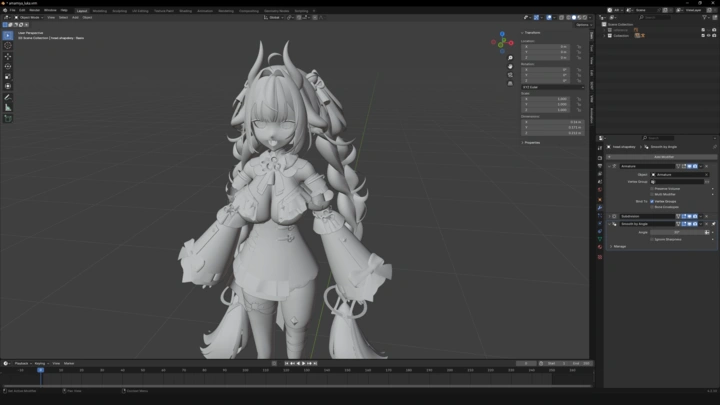Open the File menu
This screenshot has height=405, width=720.
click(12, 10)
